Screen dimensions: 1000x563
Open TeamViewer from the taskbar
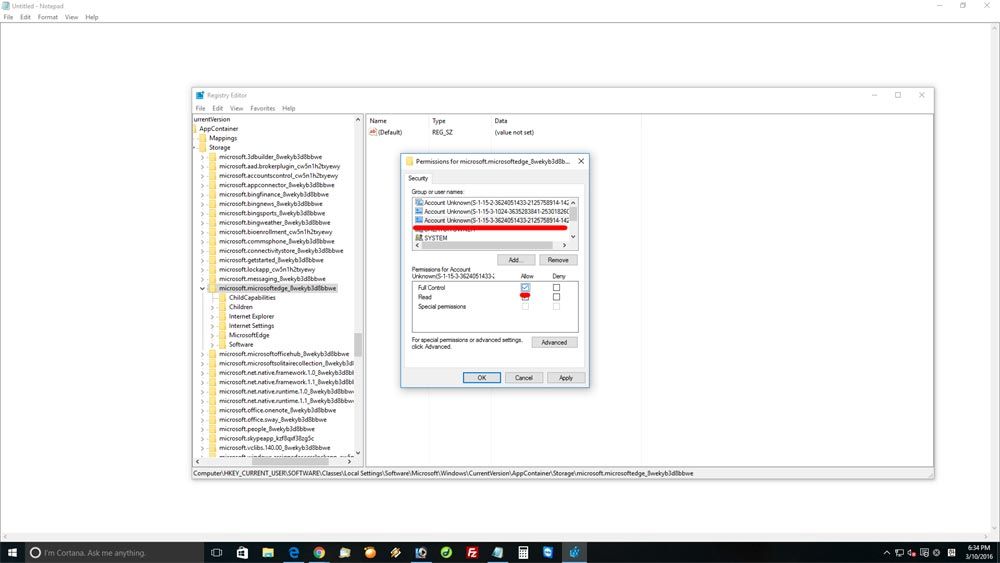click(x=548, y=552)
